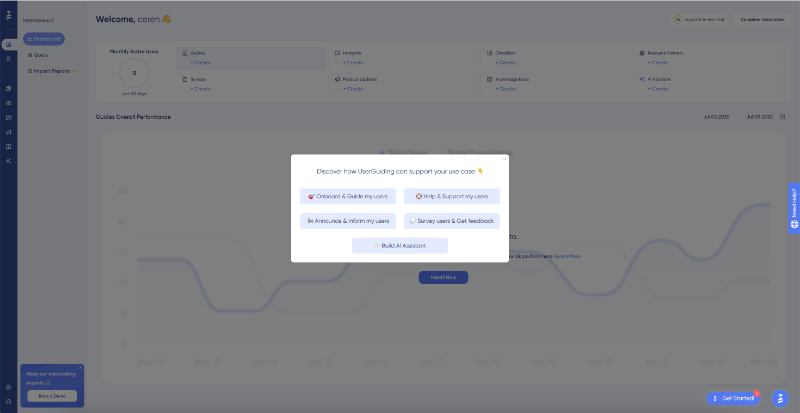
Task: Click the Monthly Active Users circle
Action: pos(134,73)
